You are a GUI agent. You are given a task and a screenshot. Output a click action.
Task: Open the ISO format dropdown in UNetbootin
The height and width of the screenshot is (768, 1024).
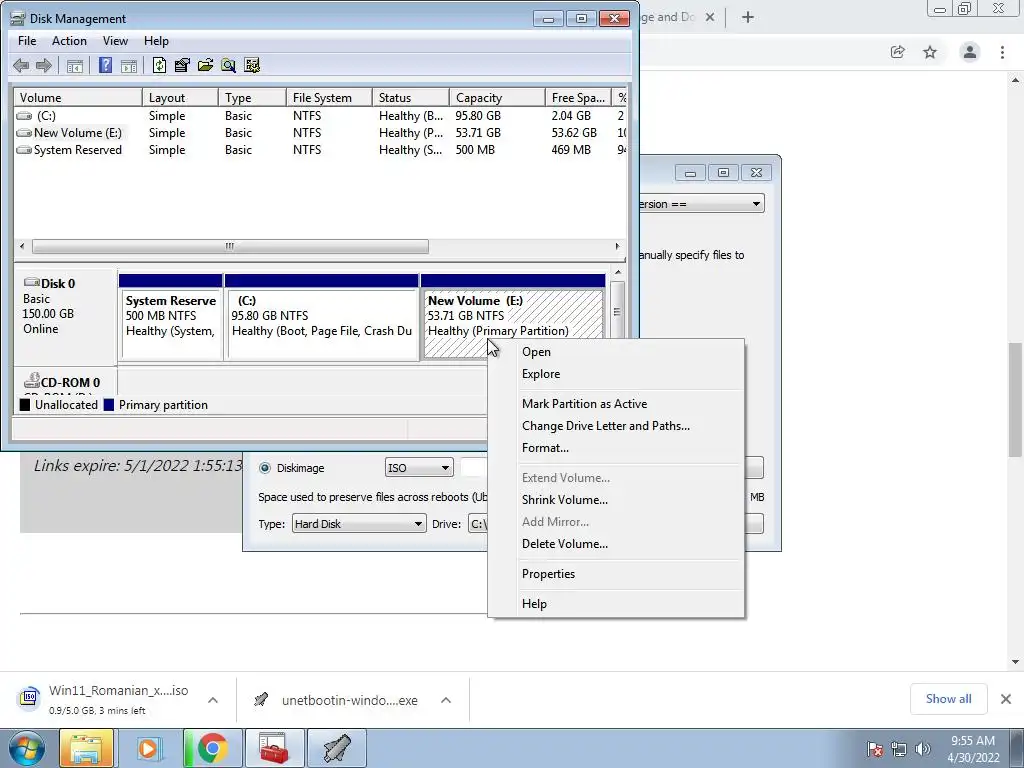tap(419, 468)
